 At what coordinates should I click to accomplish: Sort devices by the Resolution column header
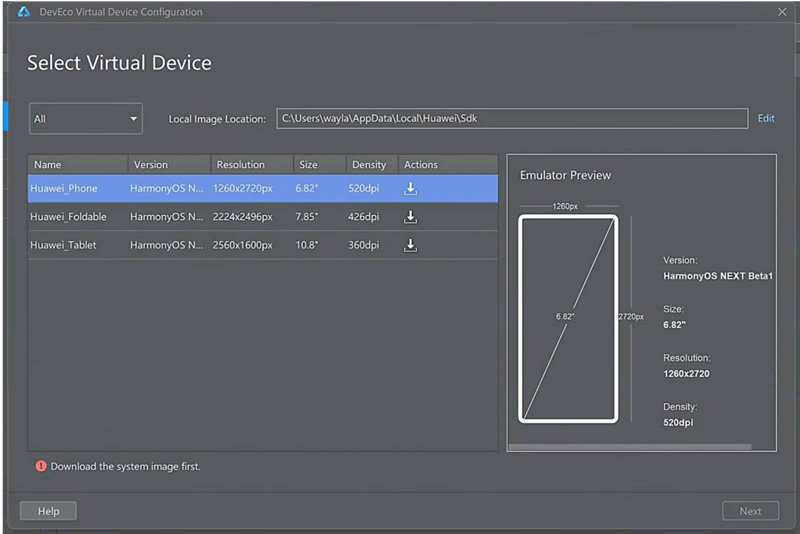(x=252, y=164)
